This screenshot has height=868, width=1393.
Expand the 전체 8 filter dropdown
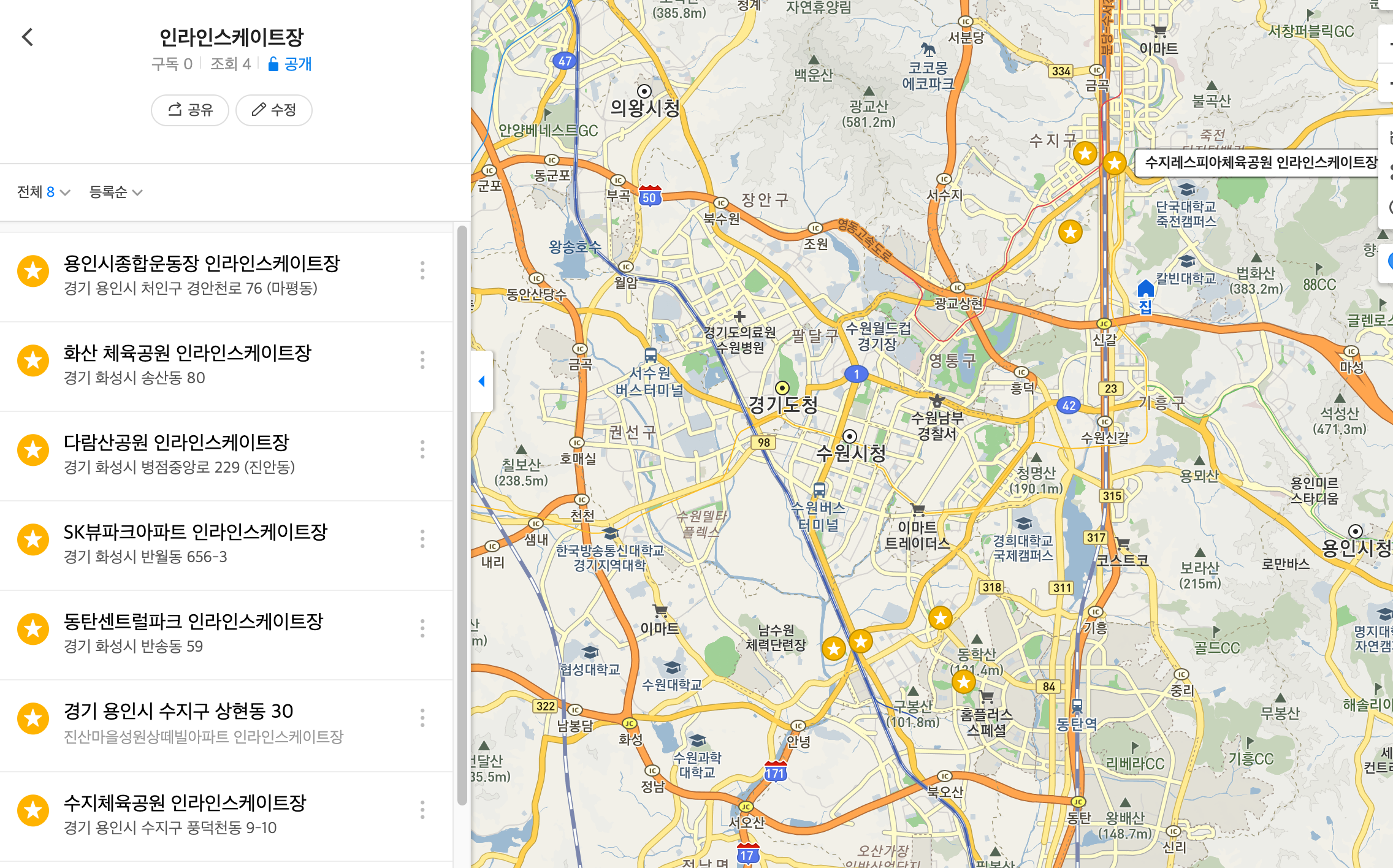coord(43,192)
